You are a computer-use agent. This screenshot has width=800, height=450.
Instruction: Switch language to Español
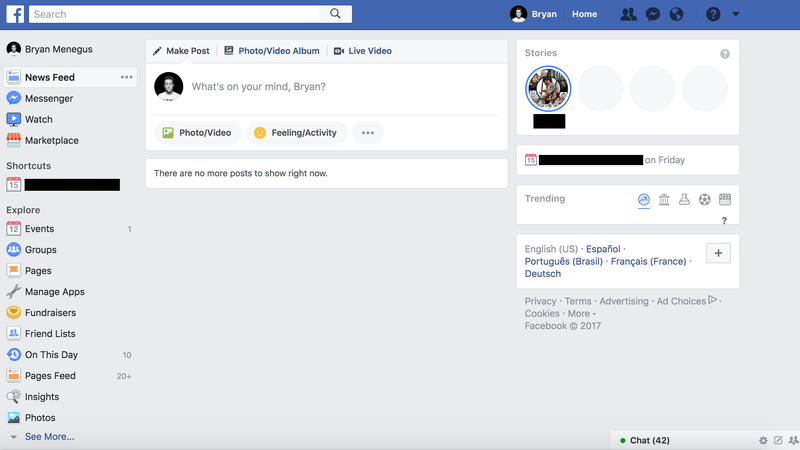603,249
